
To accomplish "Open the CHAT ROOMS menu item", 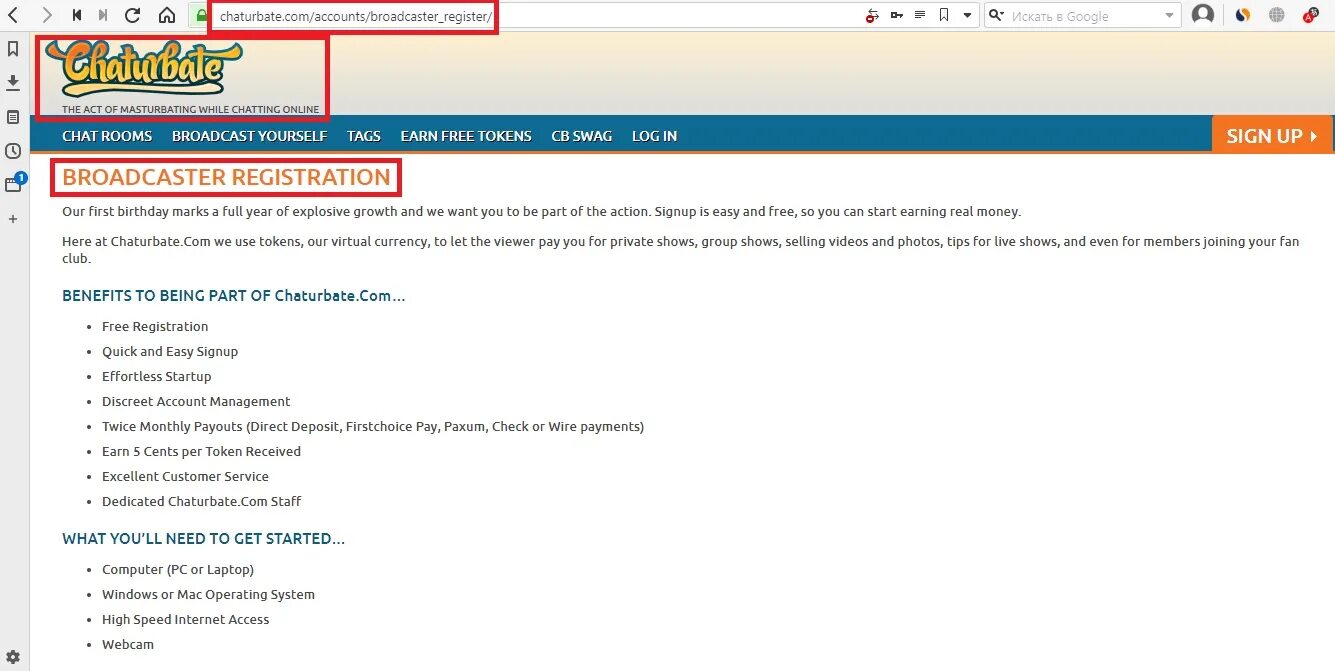I will click(107, 136).
